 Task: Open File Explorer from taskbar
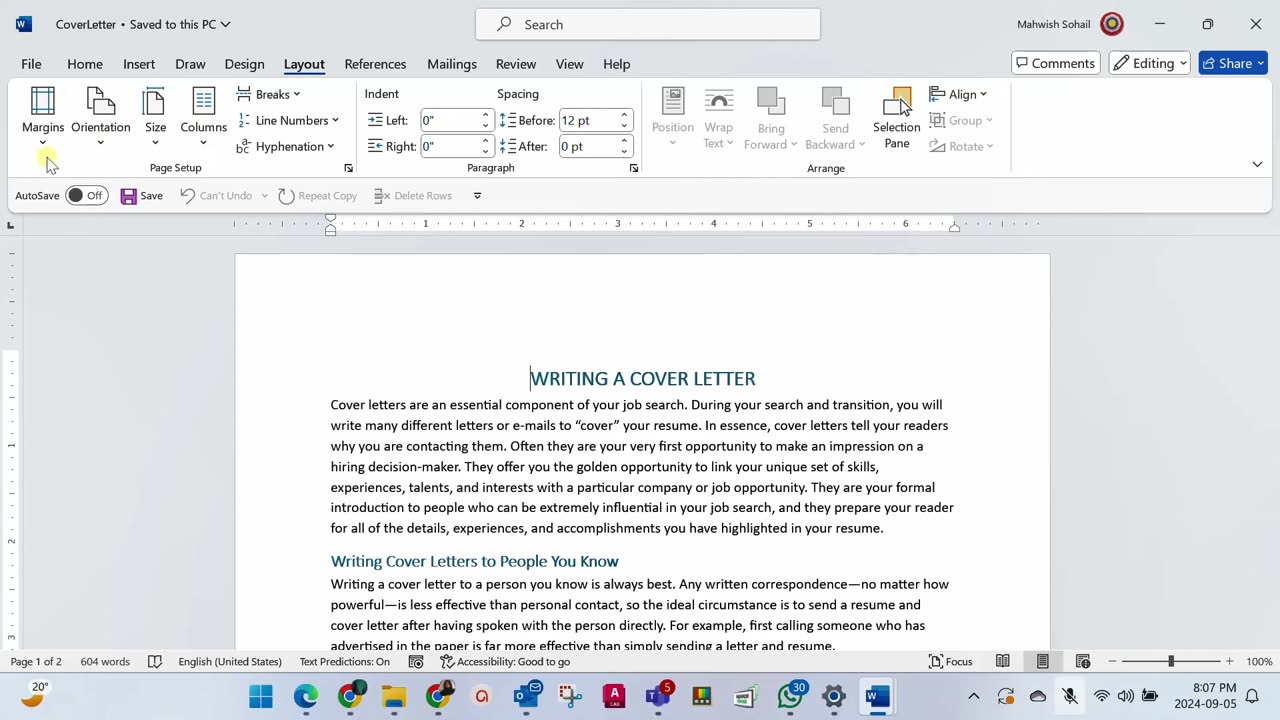tap(394, 696)
